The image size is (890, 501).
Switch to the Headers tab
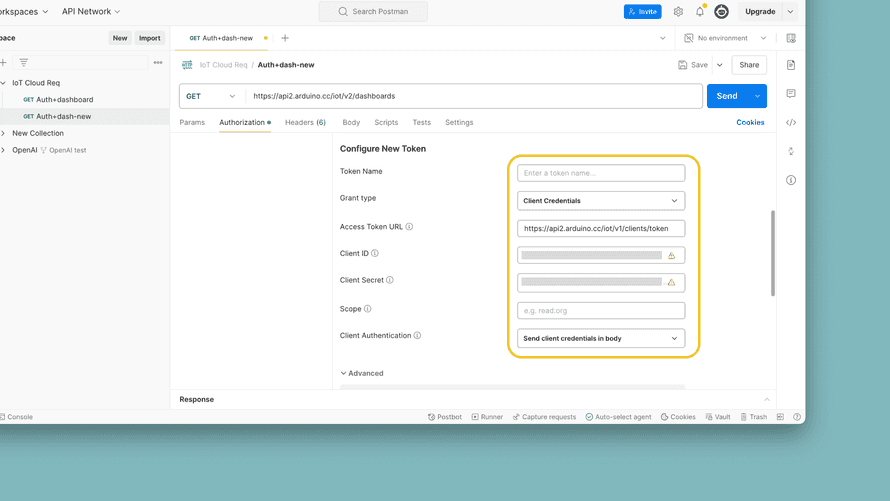coord(305,122)
